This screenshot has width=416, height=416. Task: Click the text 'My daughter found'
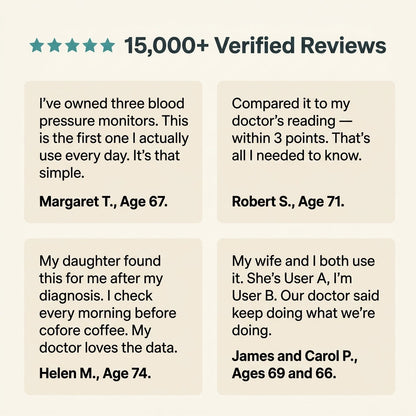click(100, 261)
